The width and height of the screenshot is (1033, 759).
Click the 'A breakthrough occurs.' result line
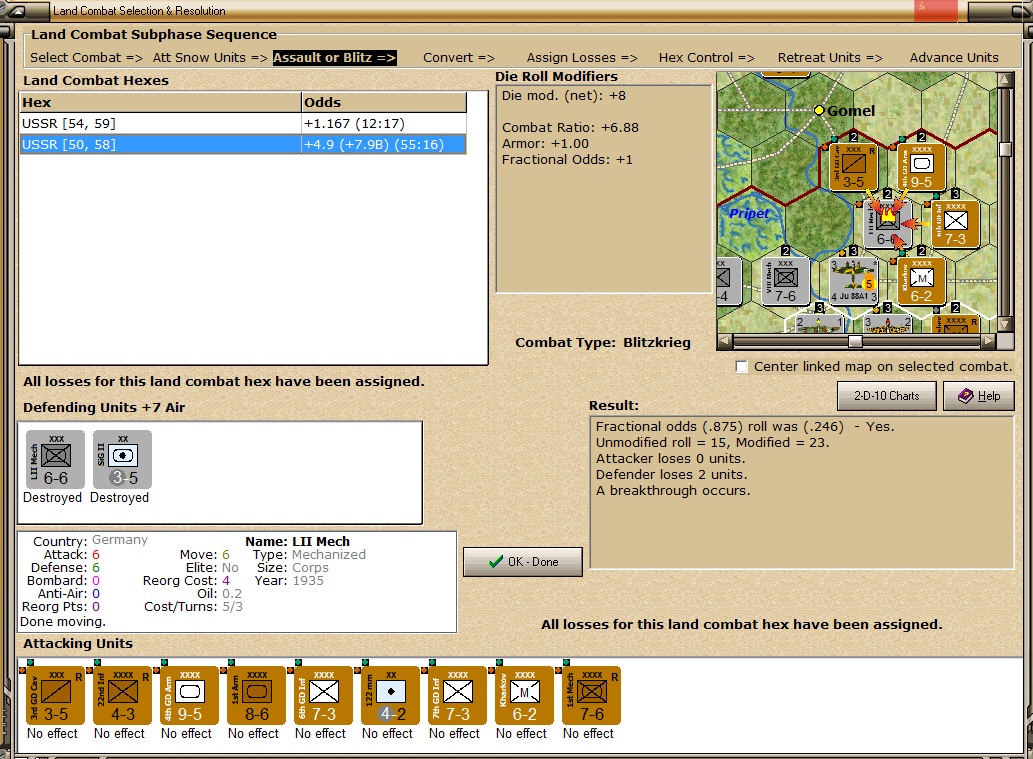pyautogui.click(x=673, y=491)
